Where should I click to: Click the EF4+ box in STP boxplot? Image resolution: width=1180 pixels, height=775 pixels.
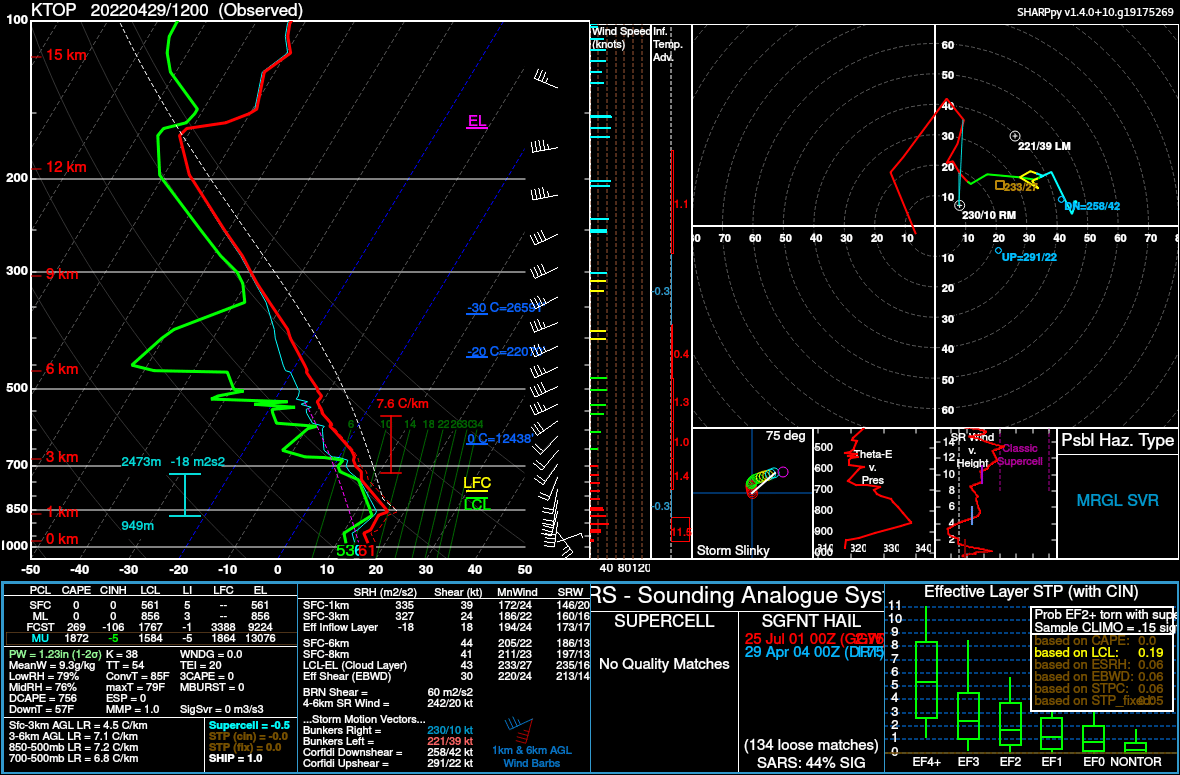(925, 680)
